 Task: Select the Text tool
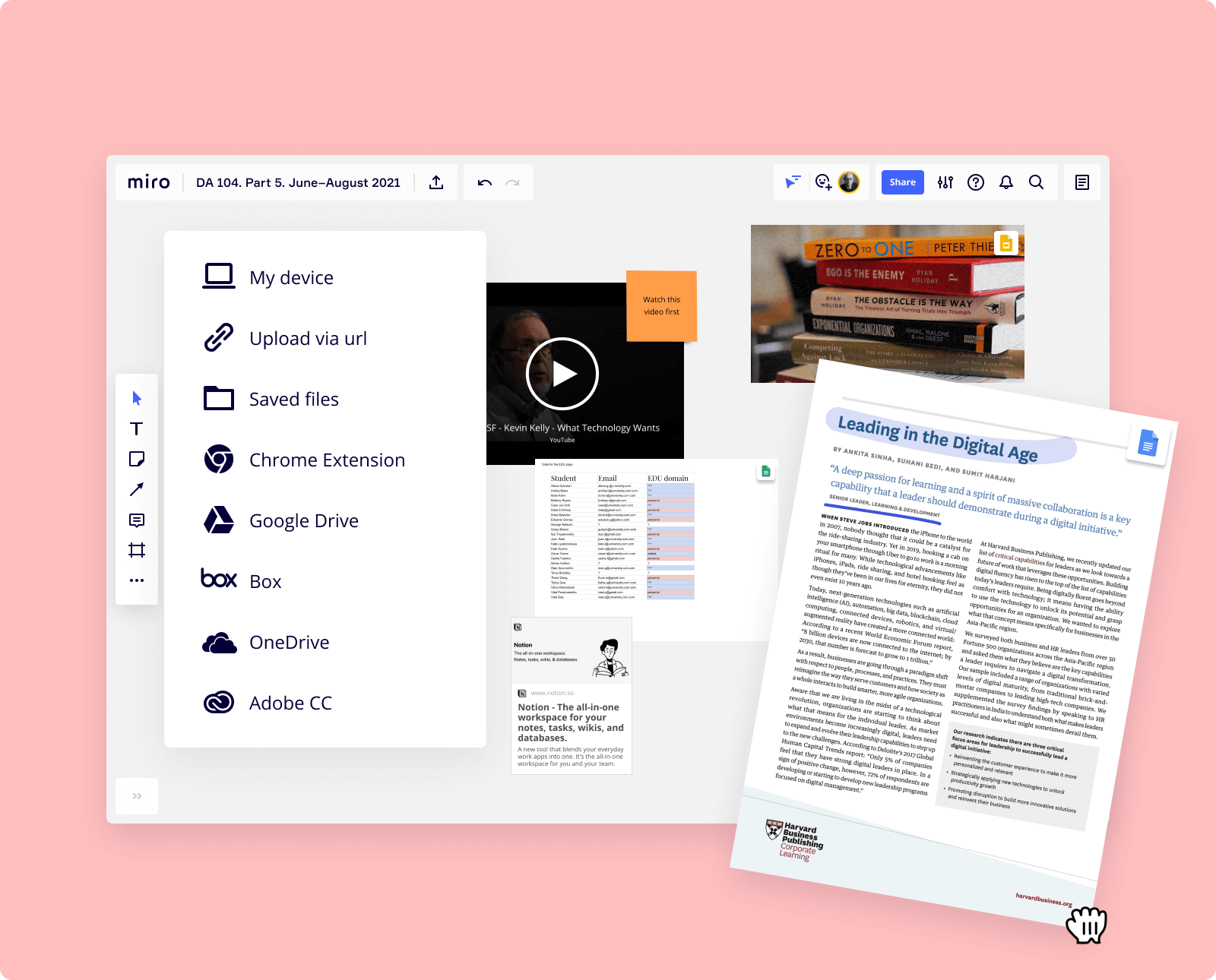coord(137,428)
